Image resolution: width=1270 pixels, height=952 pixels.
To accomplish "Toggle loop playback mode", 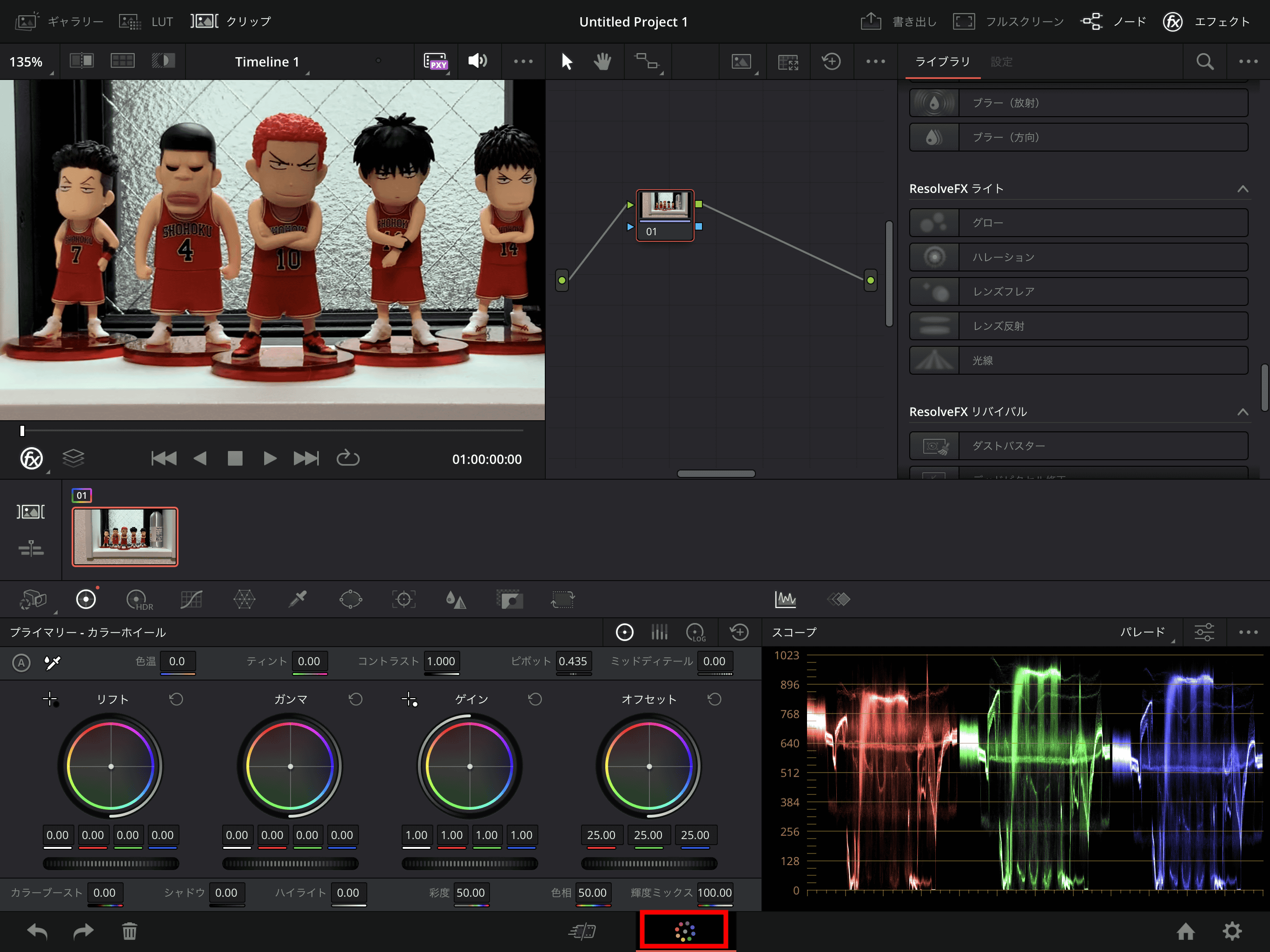I will [349, 457].
